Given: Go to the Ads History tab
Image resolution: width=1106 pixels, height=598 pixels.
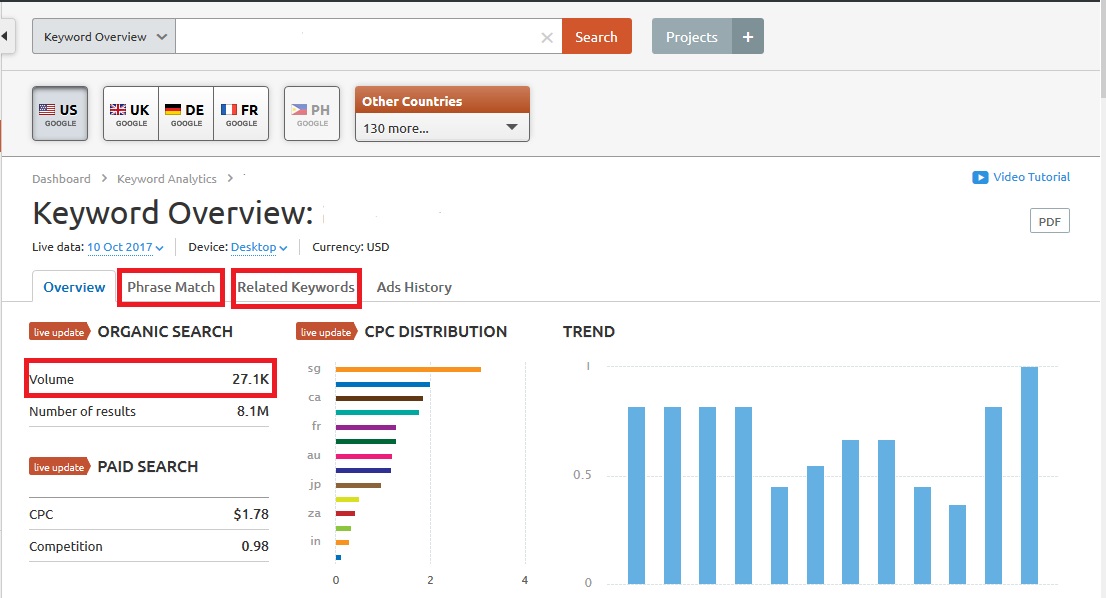Looking at the screenshot, I should [414, 287].
